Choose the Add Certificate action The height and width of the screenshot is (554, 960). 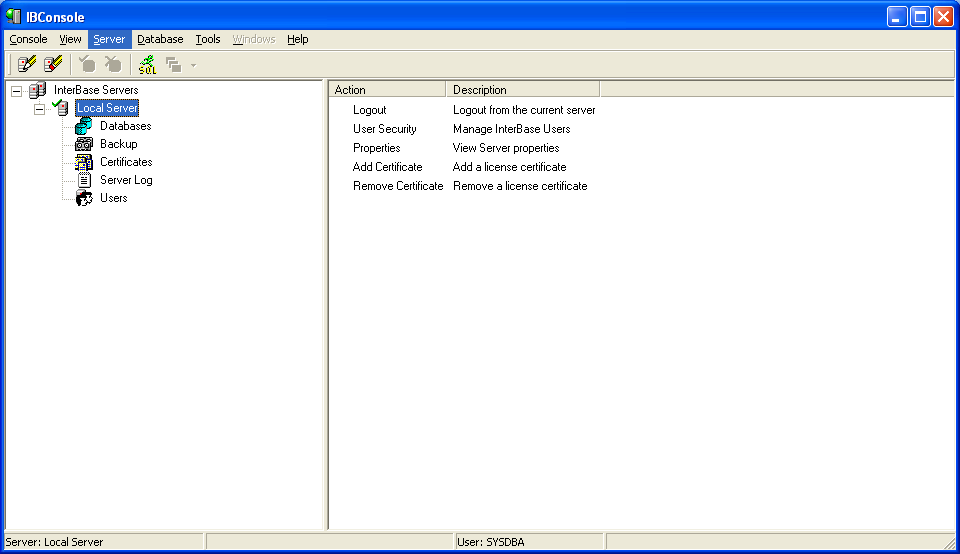click(x=388, y=167)
